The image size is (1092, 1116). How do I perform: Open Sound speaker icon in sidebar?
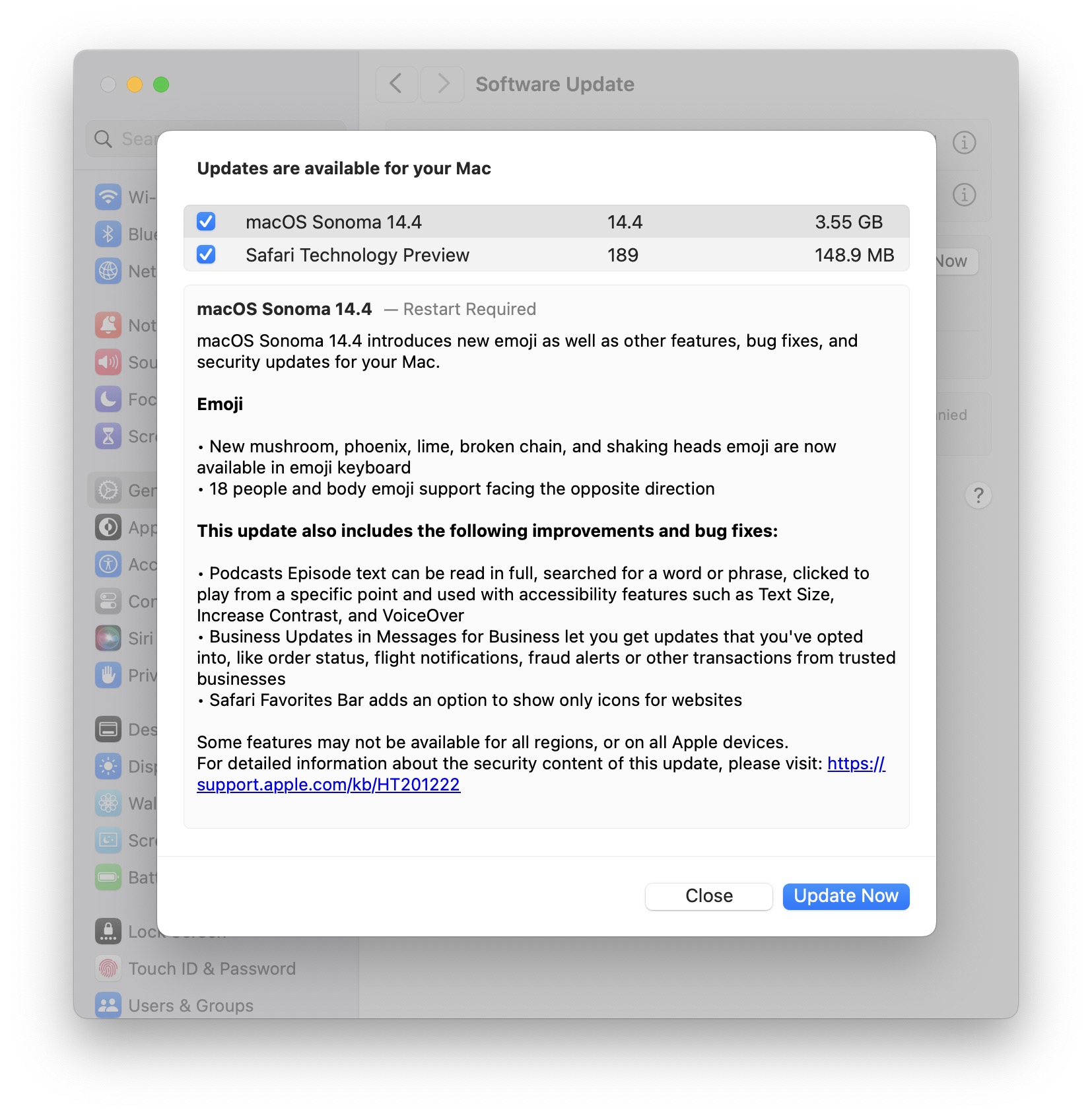[x=108, y=362]
